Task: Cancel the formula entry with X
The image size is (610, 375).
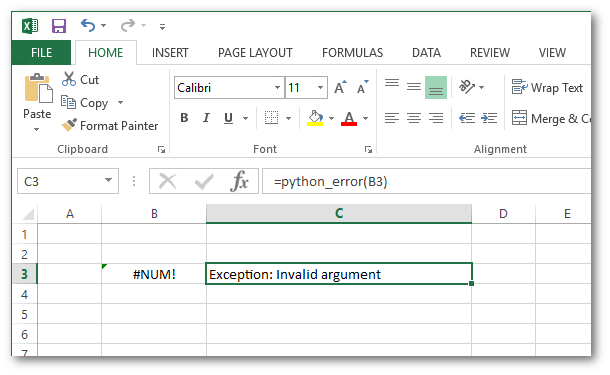Action: 168,181
